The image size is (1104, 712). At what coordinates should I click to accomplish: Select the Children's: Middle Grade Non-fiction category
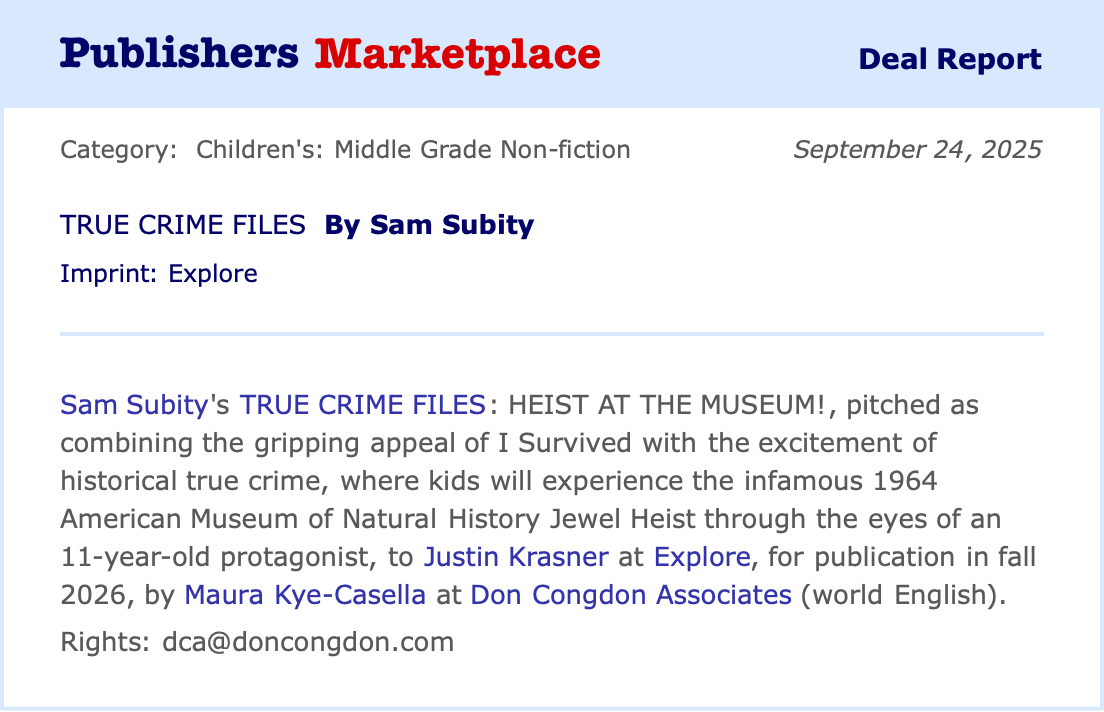pyautogui.click(x=413, y=150)
